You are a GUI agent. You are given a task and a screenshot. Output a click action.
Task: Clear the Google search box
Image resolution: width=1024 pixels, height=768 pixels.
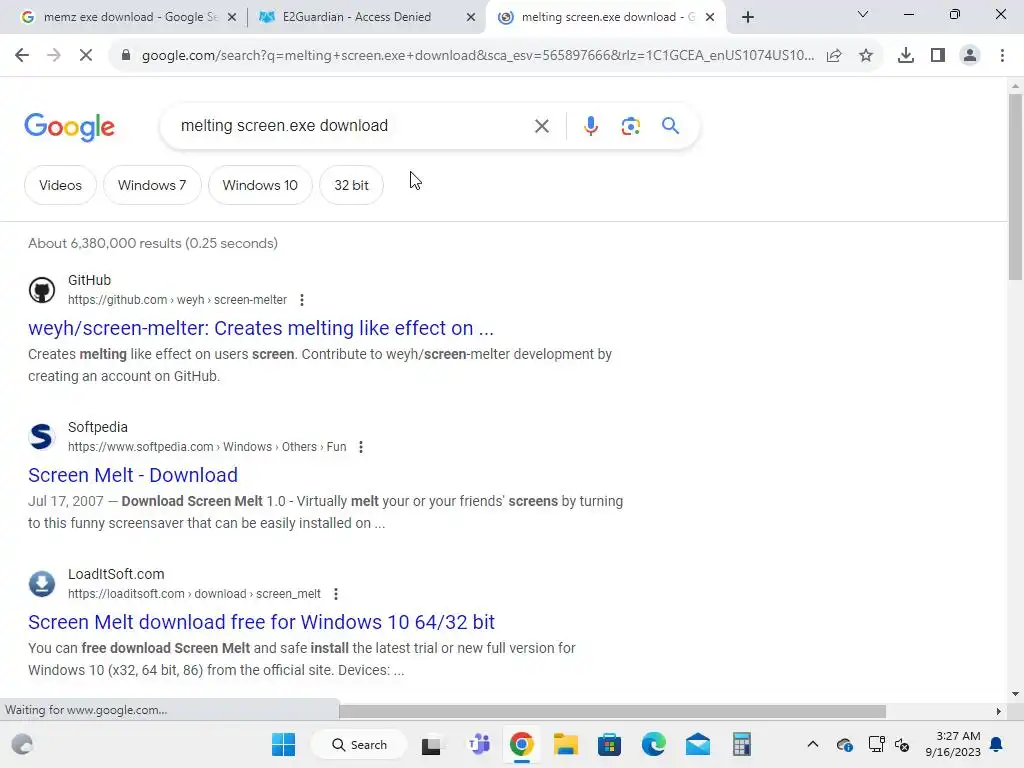point(541,126)
